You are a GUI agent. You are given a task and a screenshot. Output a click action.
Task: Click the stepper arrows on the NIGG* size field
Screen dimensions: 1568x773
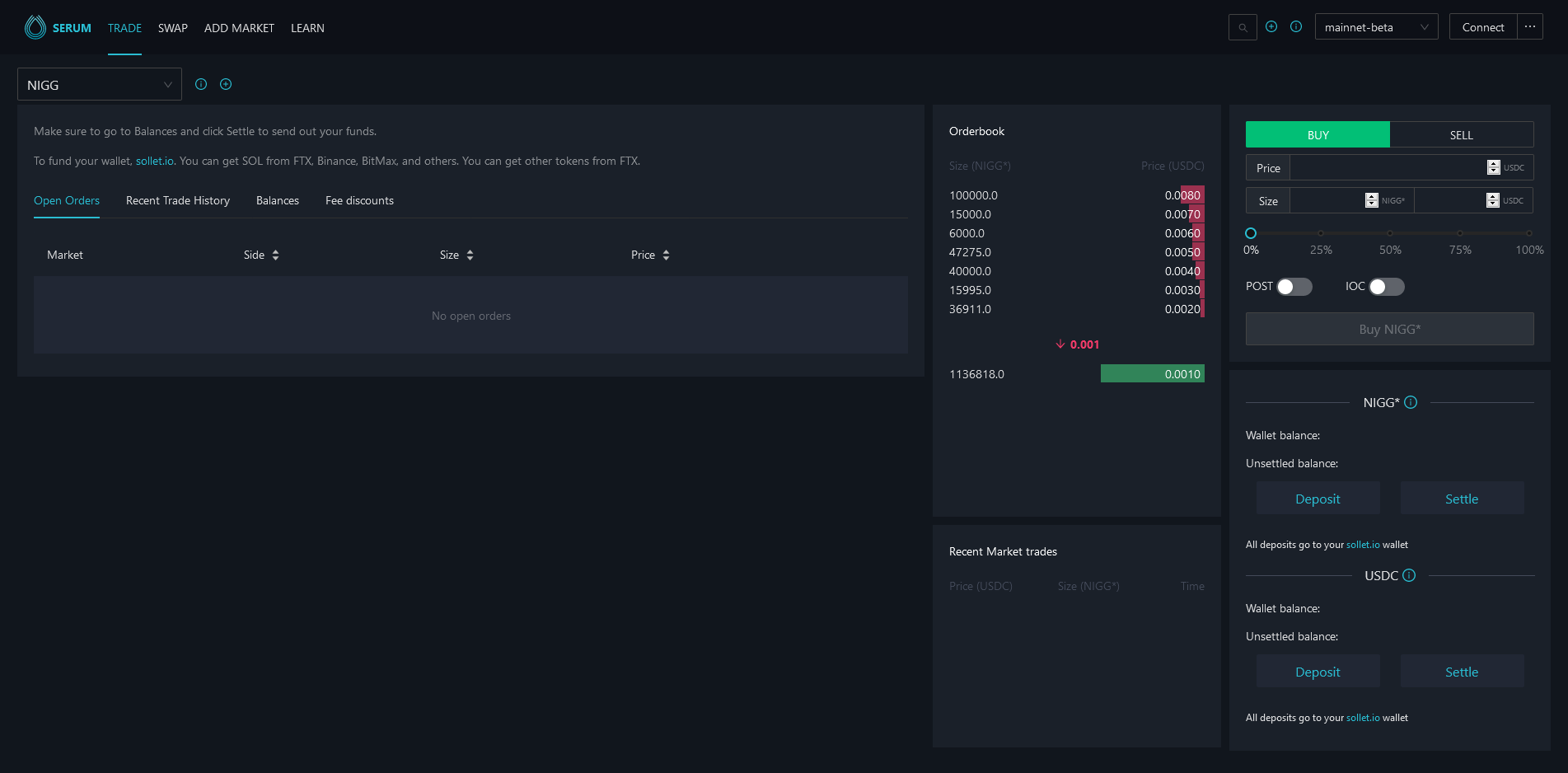pyautogui.click(x=1372, y=200)
